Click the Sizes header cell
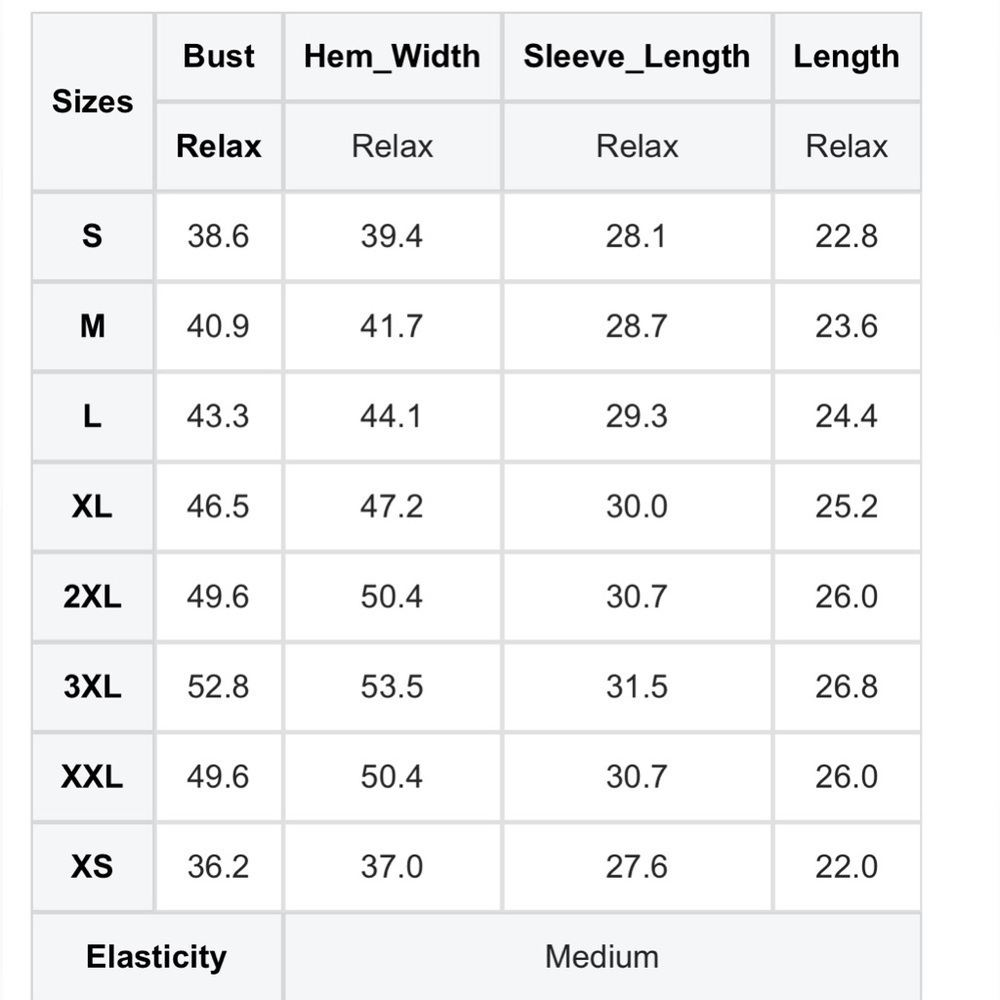This screenshot has width=1000, height=1000. (92, 101)
